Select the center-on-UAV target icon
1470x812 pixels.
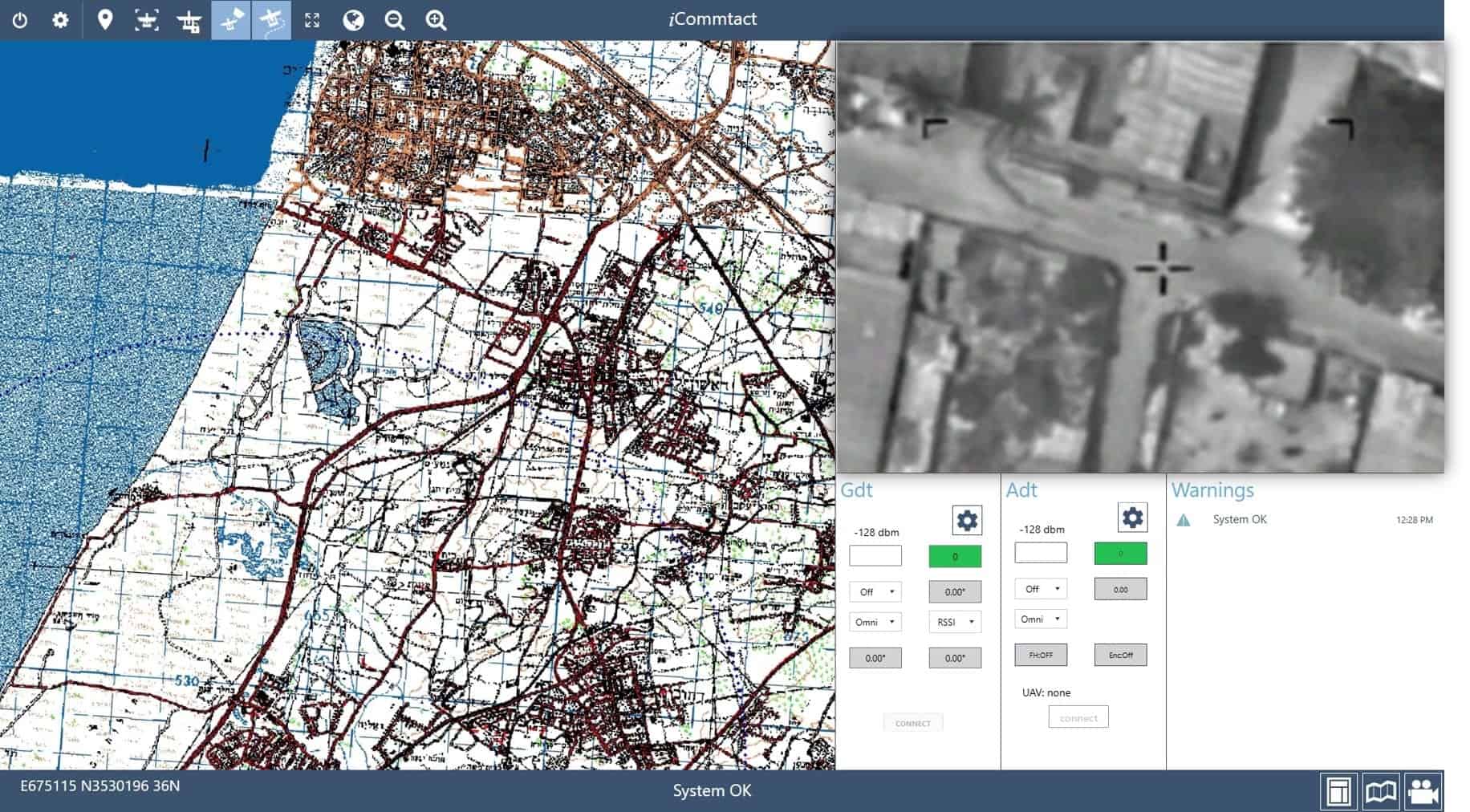(147, 20)
